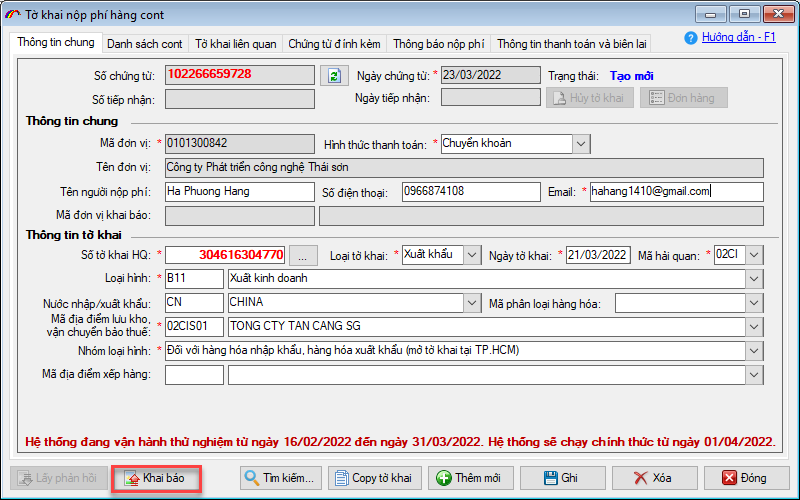Open the TONG CTY TAN CANG SG dropdown
Viewport: 800px width, 500px height.
click(754, 327)
